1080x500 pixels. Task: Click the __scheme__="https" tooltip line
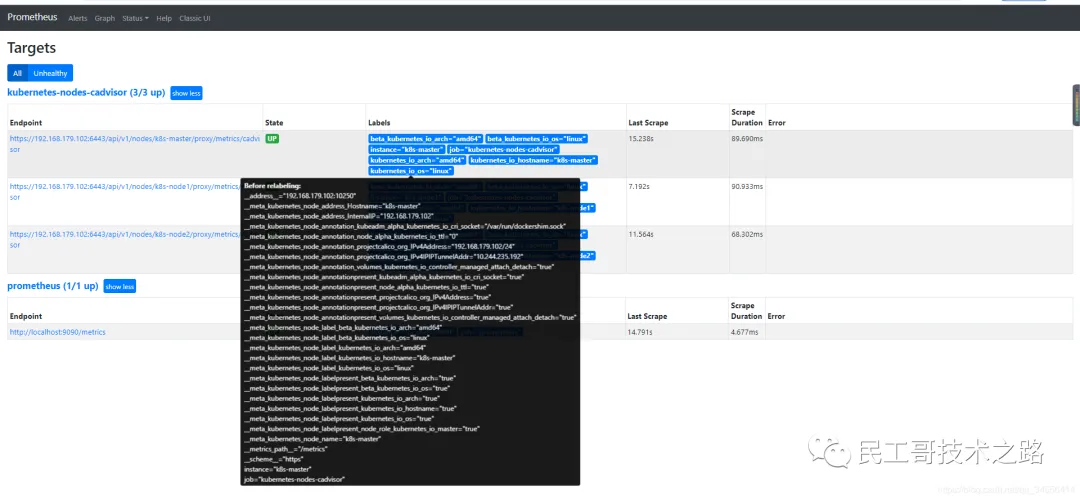click(x=272, y=459)
